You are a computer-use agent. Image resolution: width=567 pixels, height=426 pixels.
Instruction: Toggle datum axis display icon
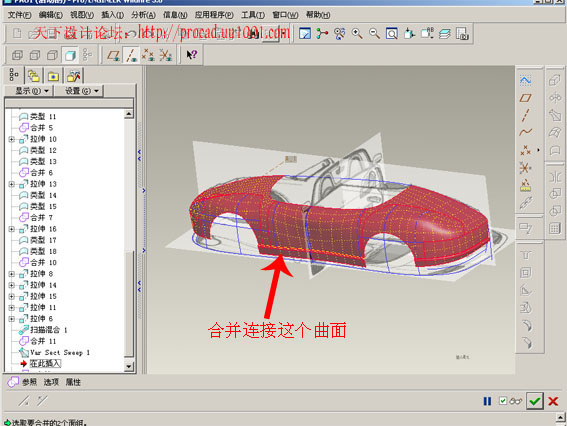point(131,55)
